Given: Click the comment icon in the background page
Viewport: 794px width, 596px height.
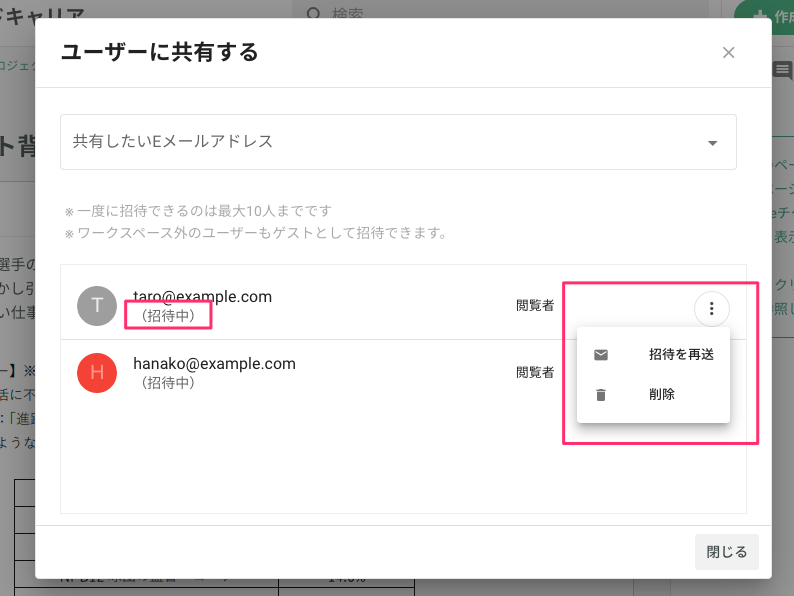Looking at the screenshot, I should [782, 70].
